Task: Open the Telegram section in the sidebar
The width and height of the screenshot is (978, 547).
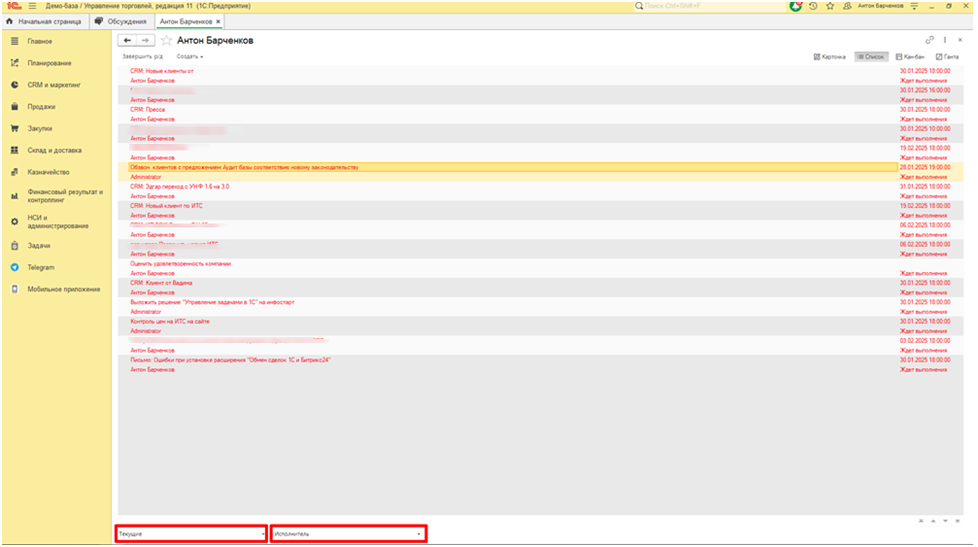Action: coord(41,267)
